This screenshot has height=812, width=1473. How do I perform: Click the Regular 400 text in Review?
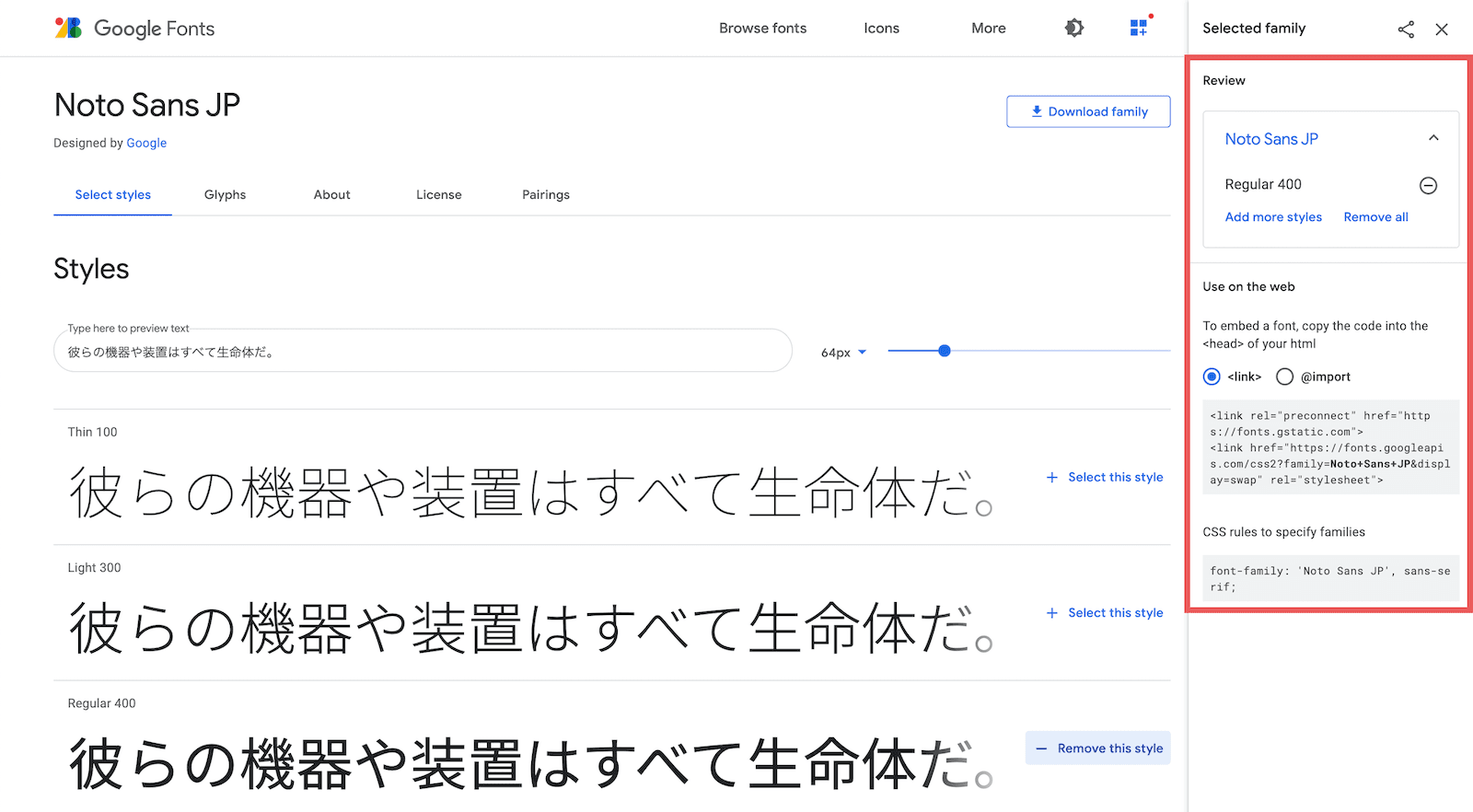1263,185
